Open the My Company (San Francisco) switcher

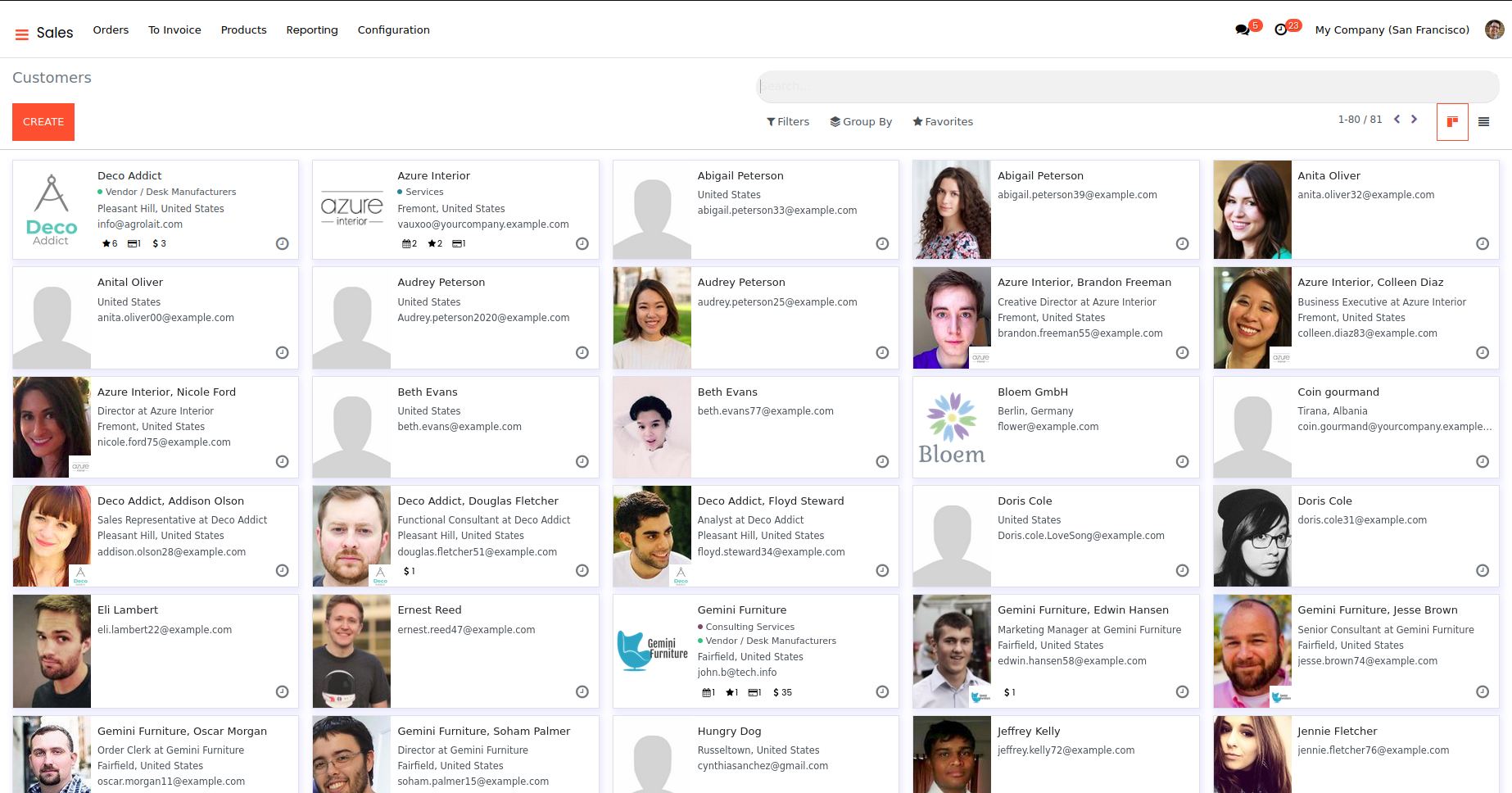click(x=1392, y=30)
